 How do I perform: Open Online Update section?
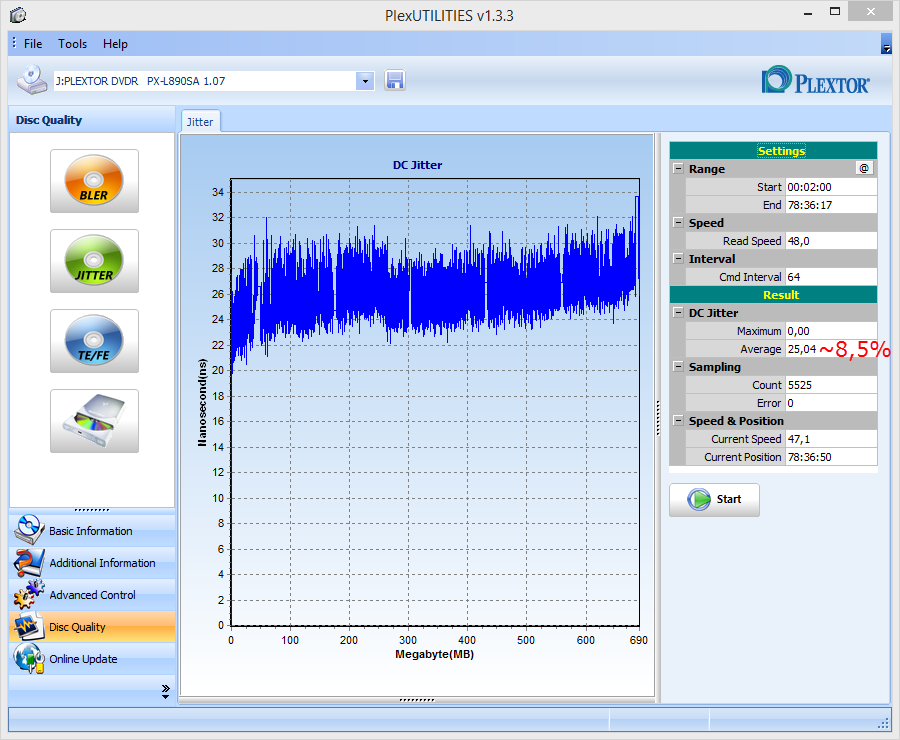tap(92, 658)
